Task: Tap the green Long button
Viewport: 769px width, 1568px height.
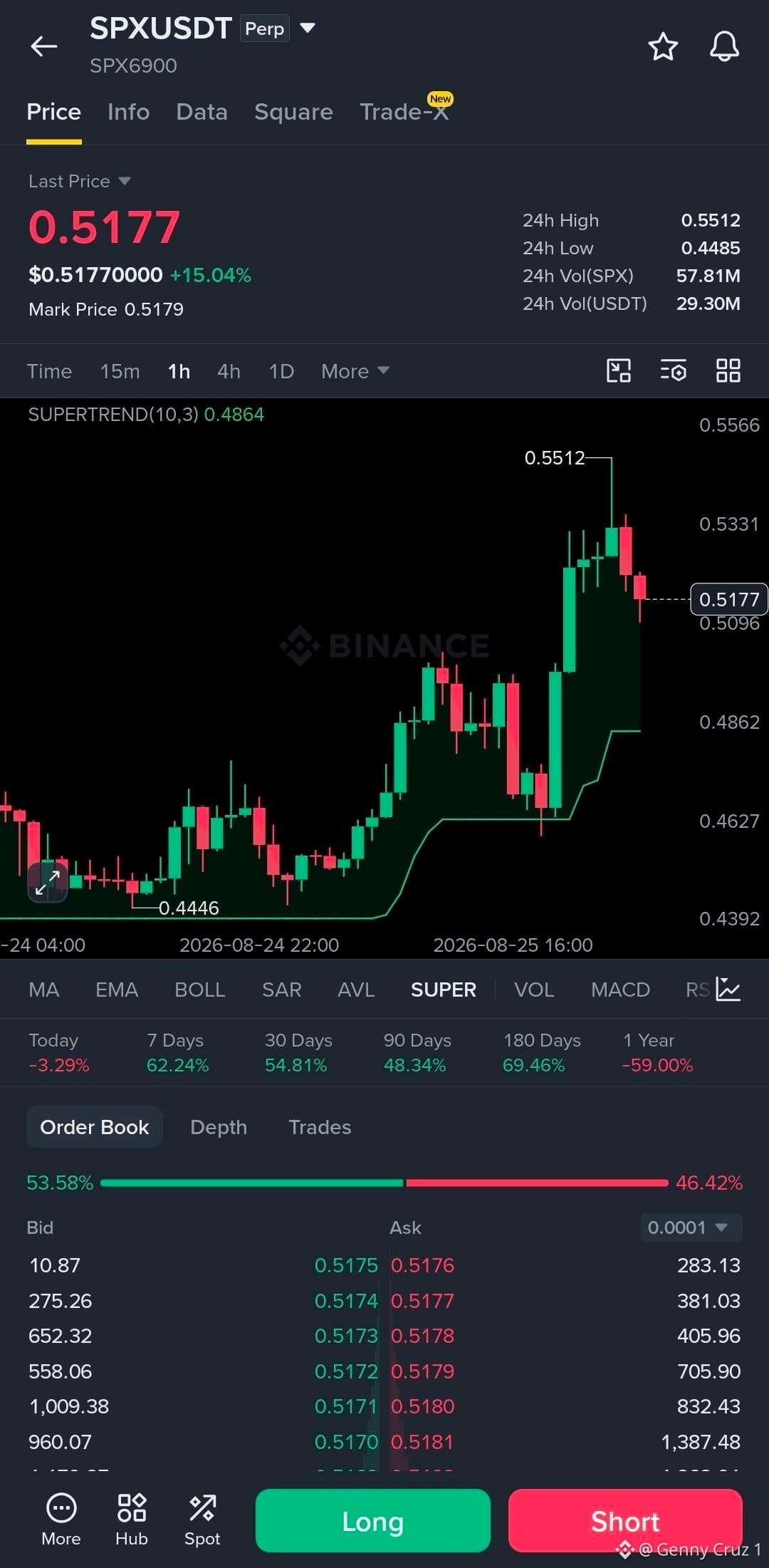Action: point(373,1520)
